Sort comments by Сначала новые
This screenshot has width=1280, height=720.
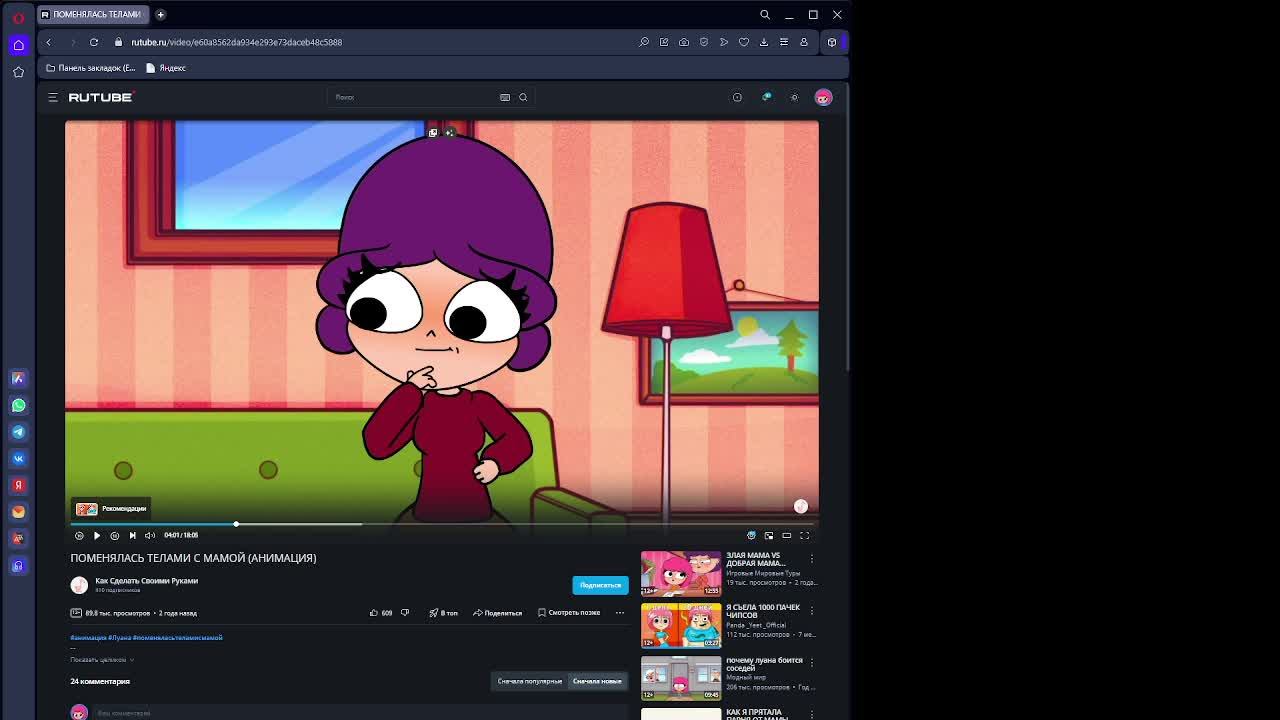[x=597, y=681]
